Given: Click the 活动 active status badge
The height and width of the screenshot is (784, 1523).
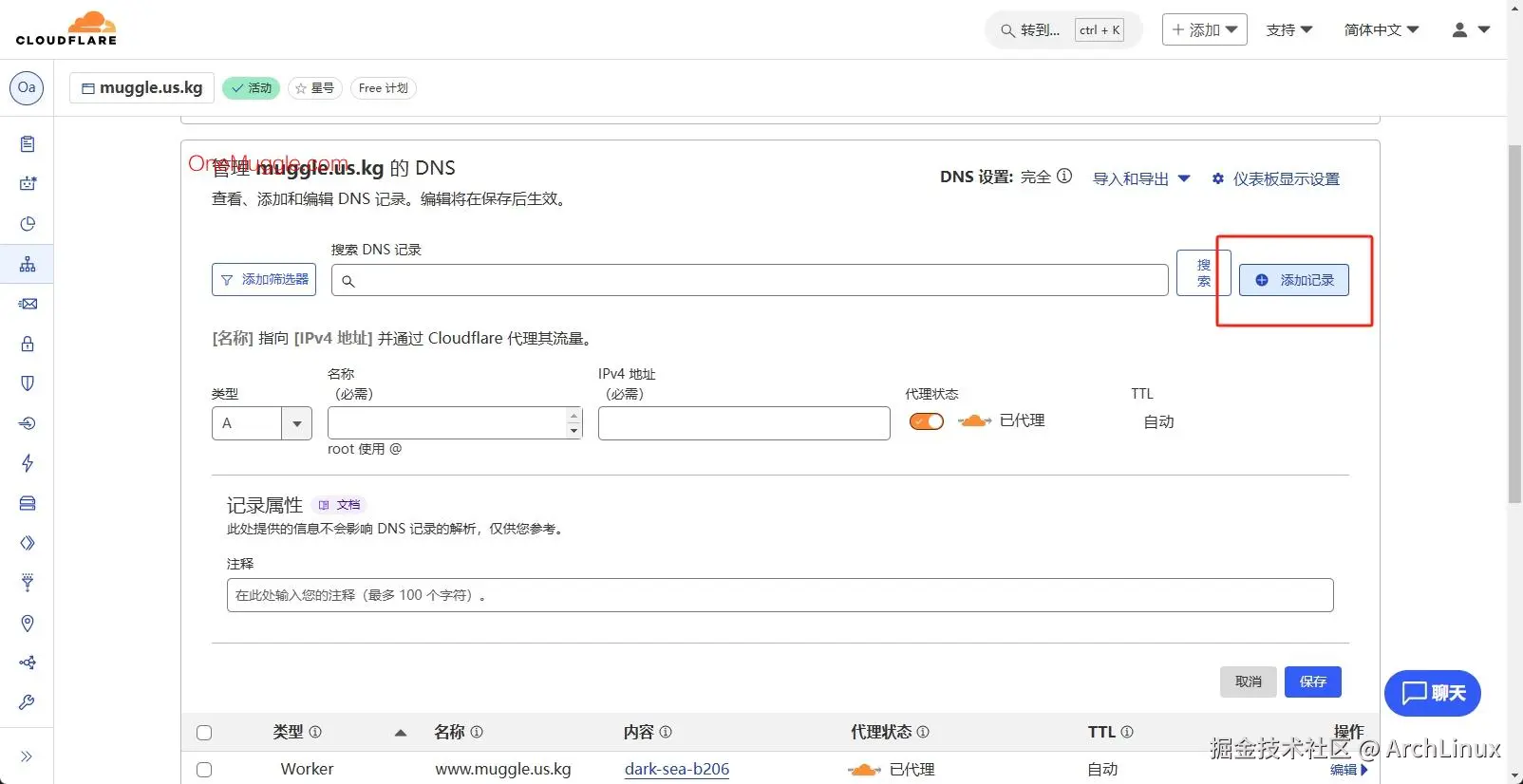Looking at the screenshot, I should (x=252, y=88).
